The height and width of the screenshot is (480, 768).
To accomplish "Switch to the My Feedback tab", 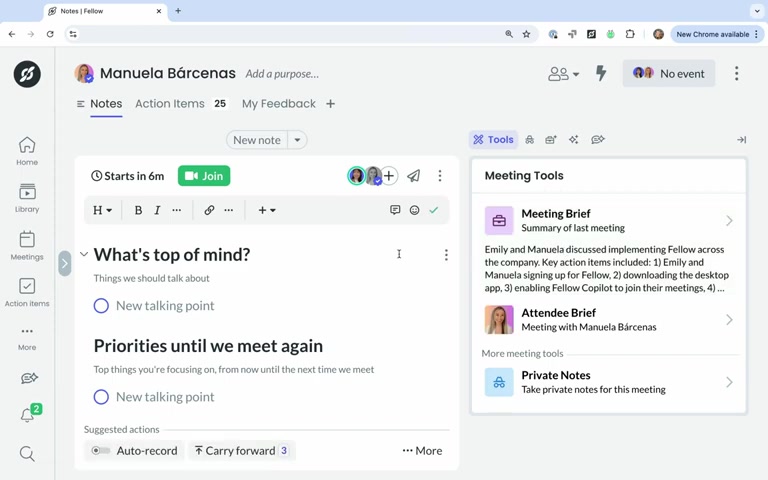I will click(x=279, y=104).
